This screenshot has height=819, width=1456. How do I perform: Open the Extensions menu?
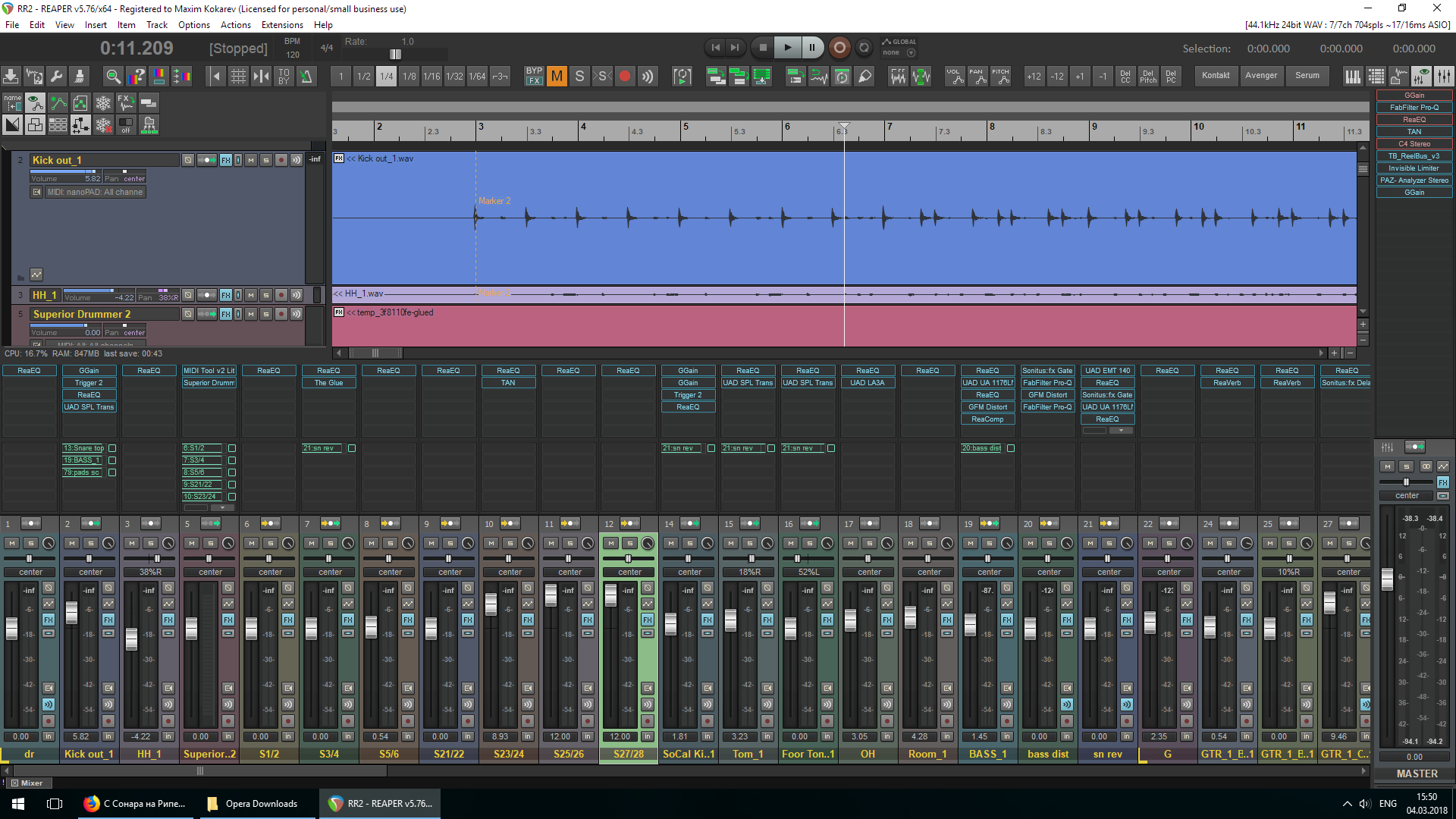tap(282, 25)
